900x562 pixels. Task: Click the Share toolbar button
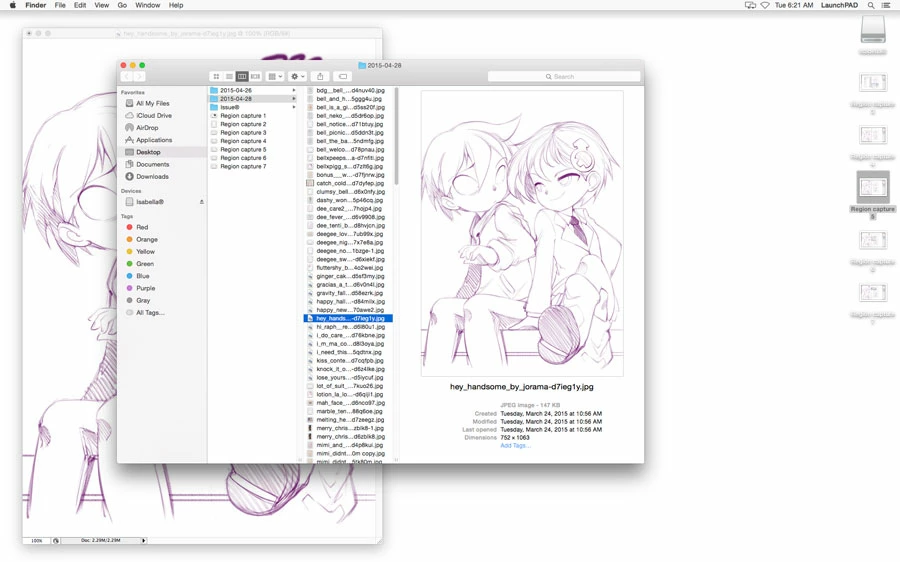pos(320,76)
